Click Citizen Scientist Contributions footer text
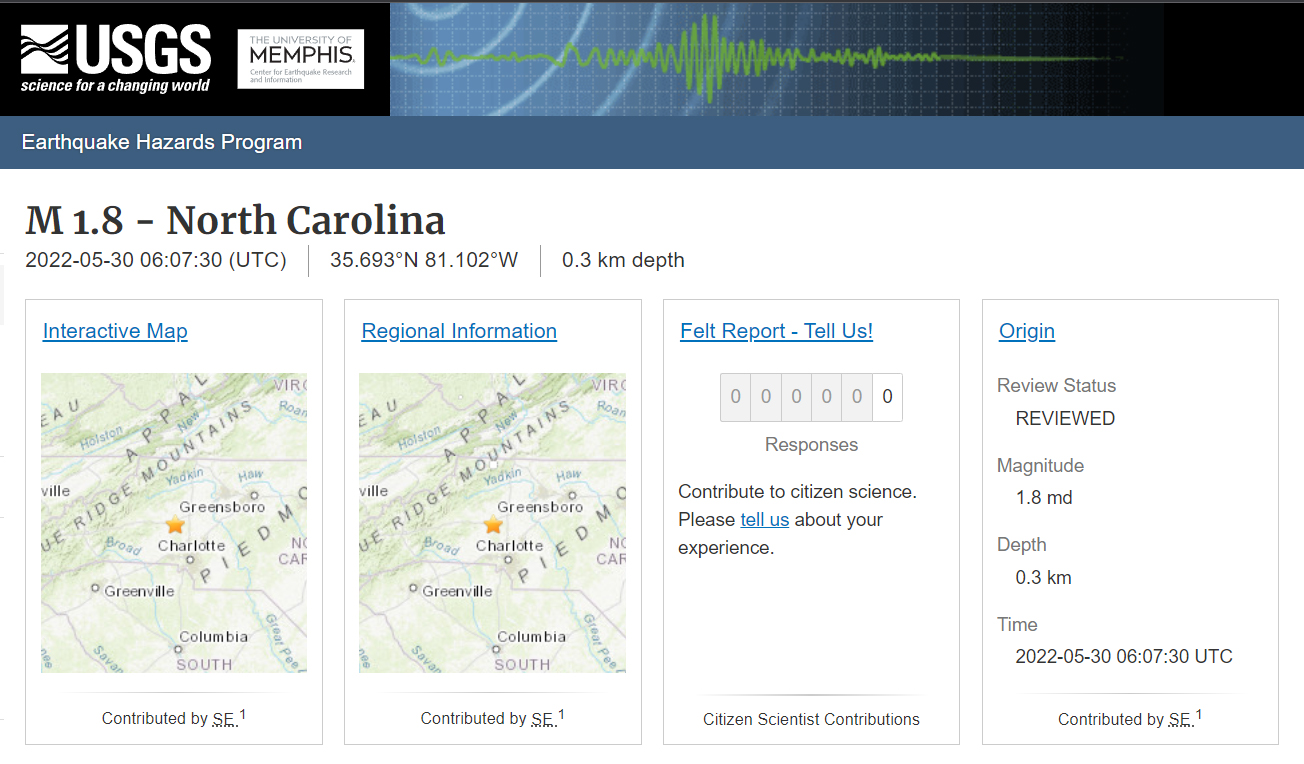This screenshot has width=1304, height=764. point(811,719)
